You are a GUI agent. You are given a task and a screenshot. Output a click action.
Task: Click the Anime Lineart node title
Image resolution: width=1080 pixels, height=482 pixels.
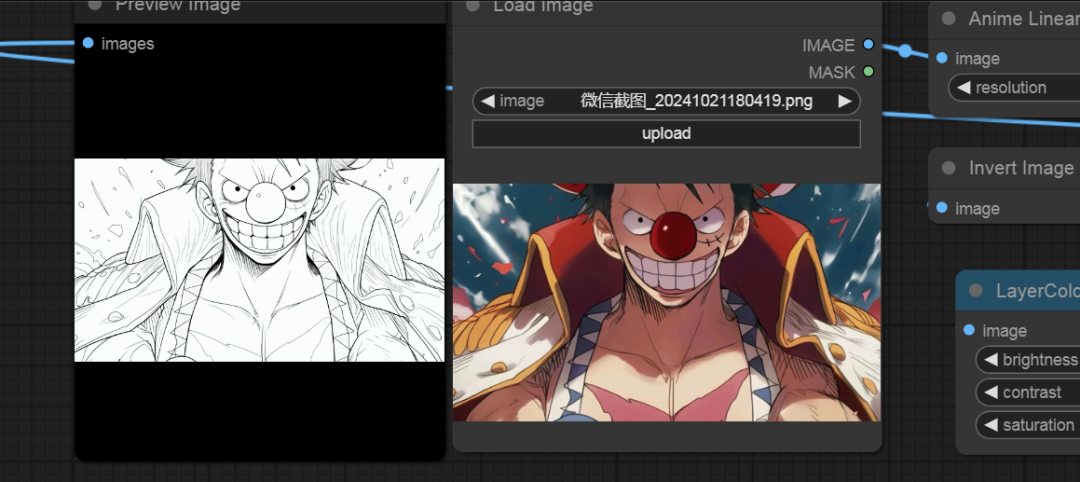pyautogui.click(x=1024, y=19)
